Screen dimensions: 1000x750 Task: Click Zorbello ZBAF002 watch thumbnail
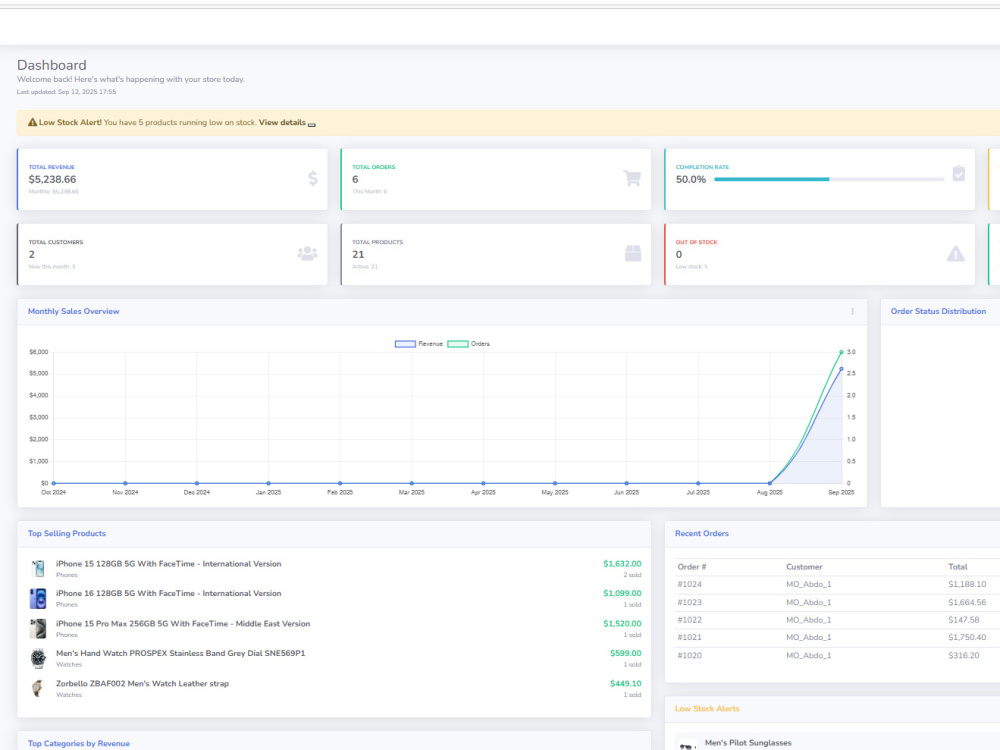coord(38,688)
